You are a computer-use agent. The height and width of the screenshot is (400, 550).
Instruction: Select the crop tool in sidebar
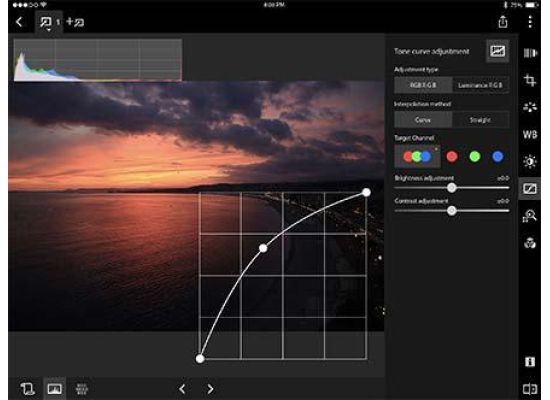coord(530,80)
